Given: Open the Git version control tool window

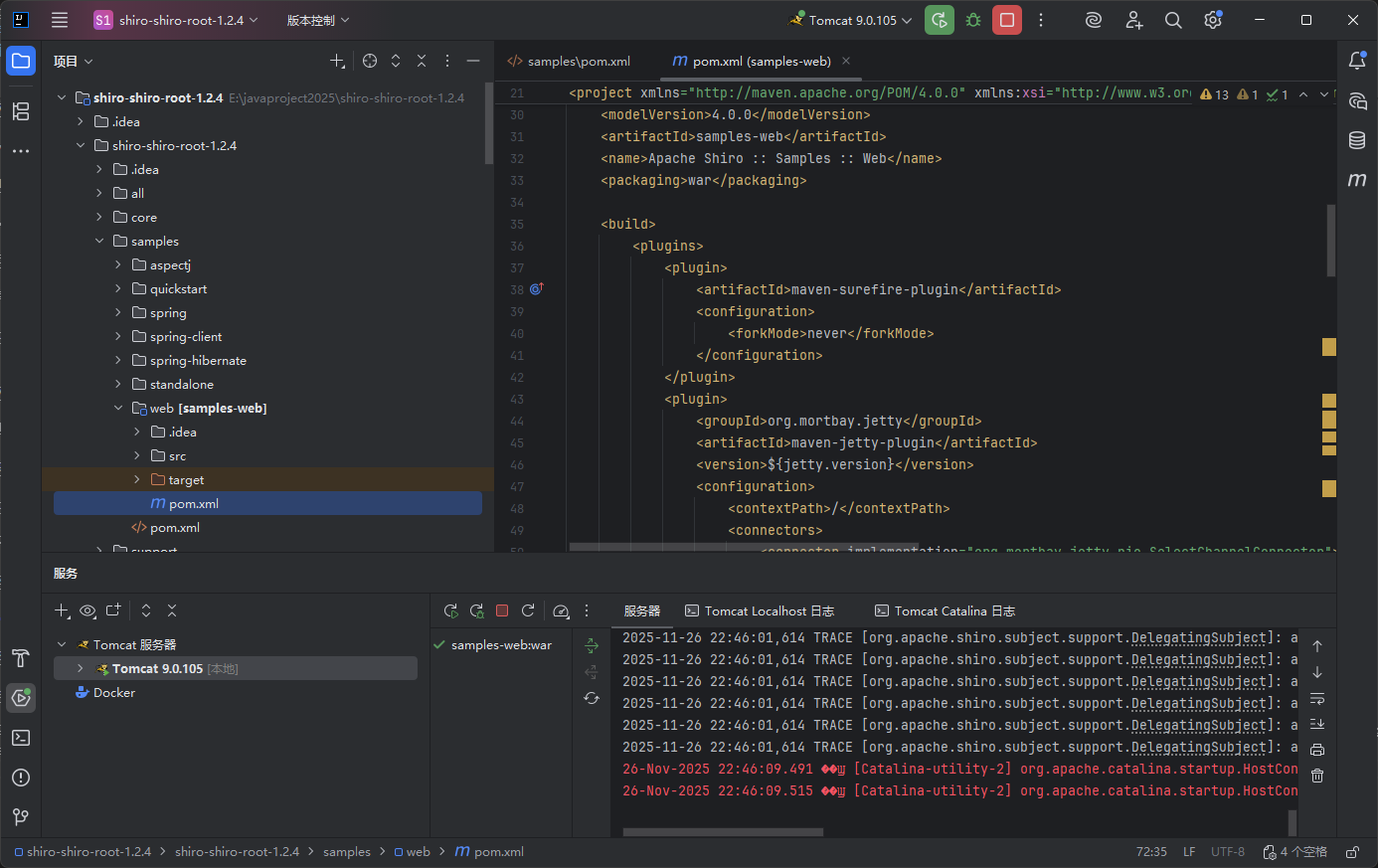Looking at the screenshot, I should [21, 817].
